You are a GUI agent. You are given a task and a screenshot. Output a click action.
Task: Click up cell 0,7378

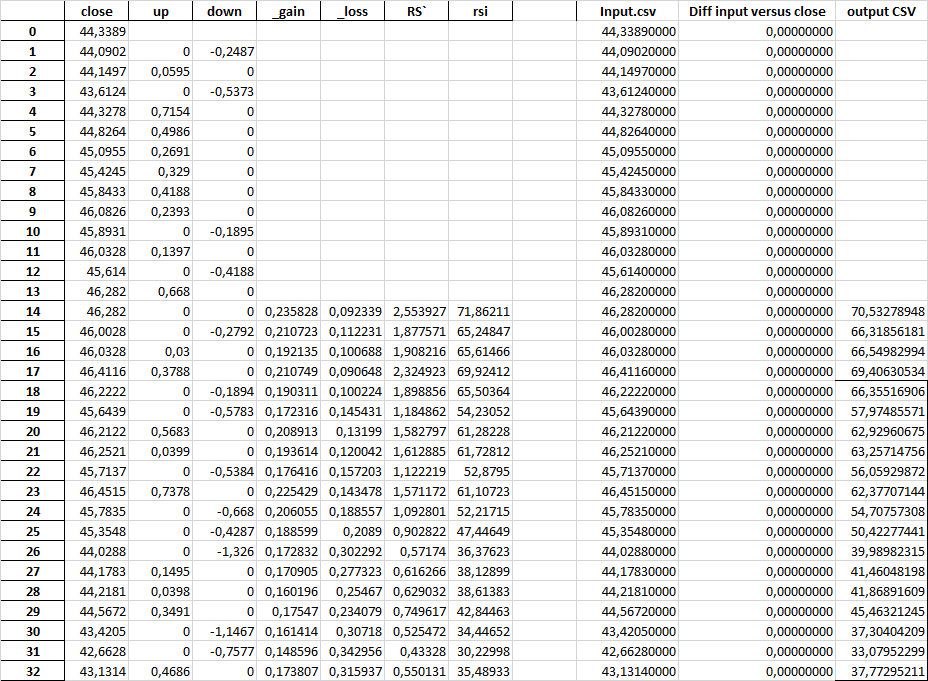[x=160, y=492]
